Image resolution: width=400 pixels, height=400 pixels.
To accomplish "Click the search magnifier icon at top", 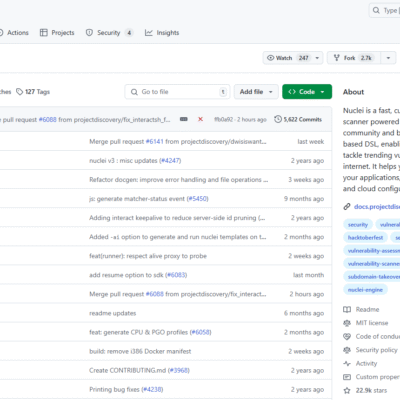I will pos(376,10).
